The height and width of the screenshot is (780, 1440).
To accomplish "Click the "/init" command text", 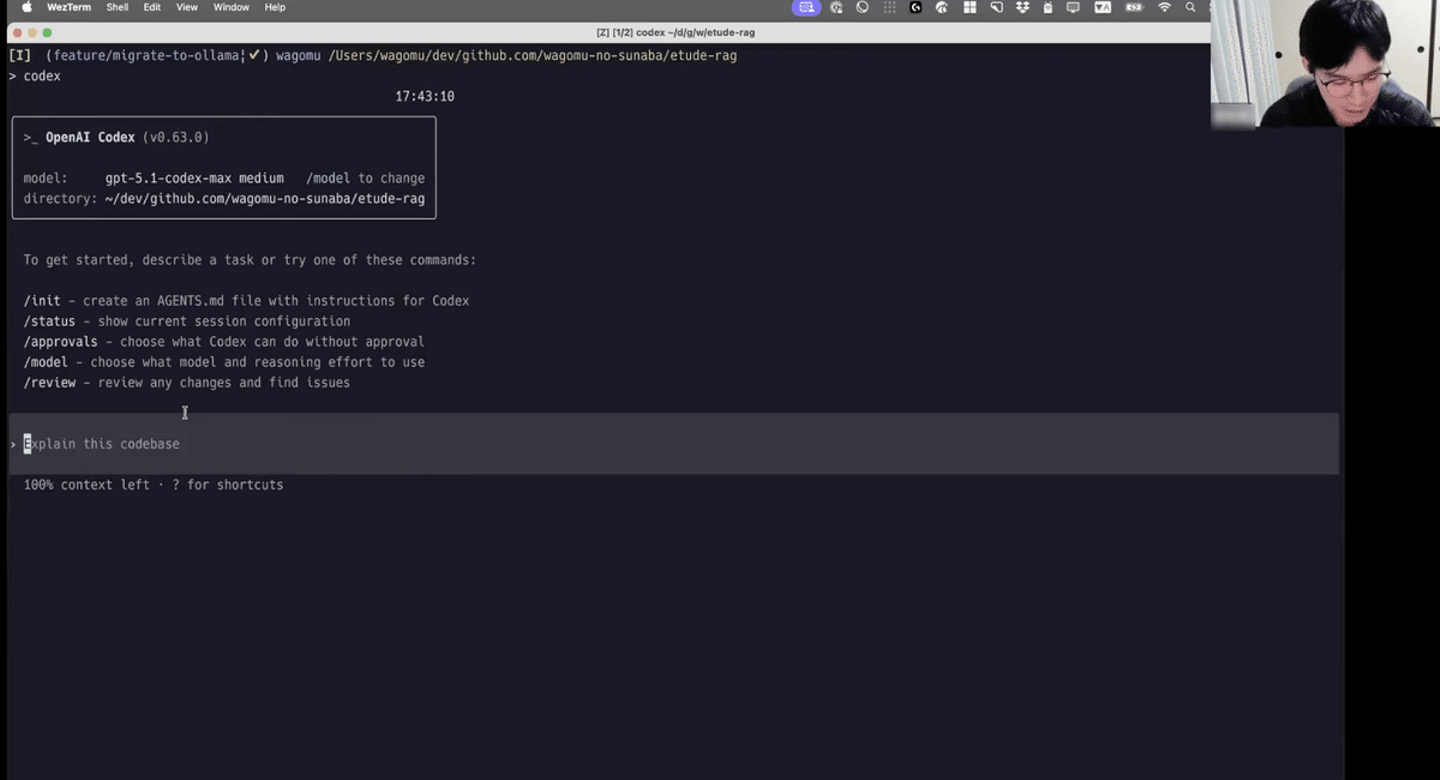I will click(42, 301).
